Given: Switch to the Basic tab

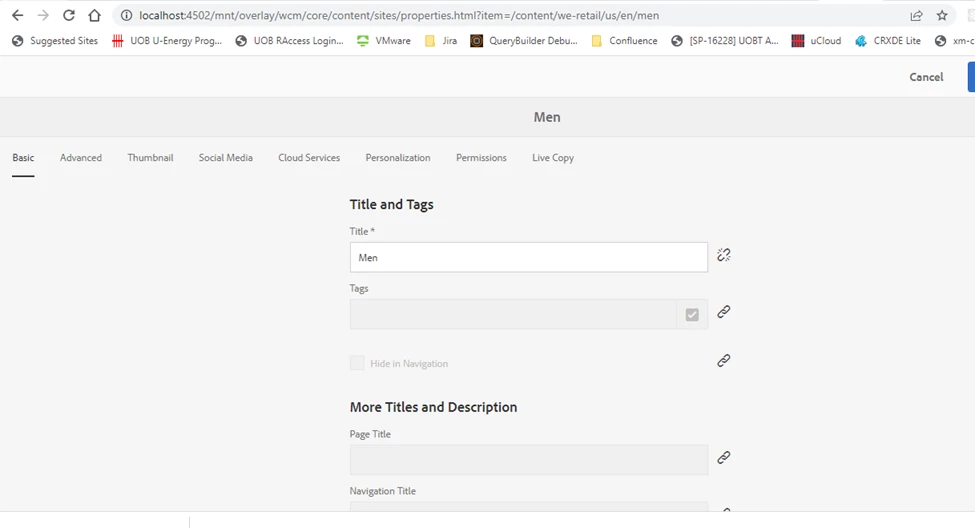Looking at the screenshot, I should pos(23,158).
